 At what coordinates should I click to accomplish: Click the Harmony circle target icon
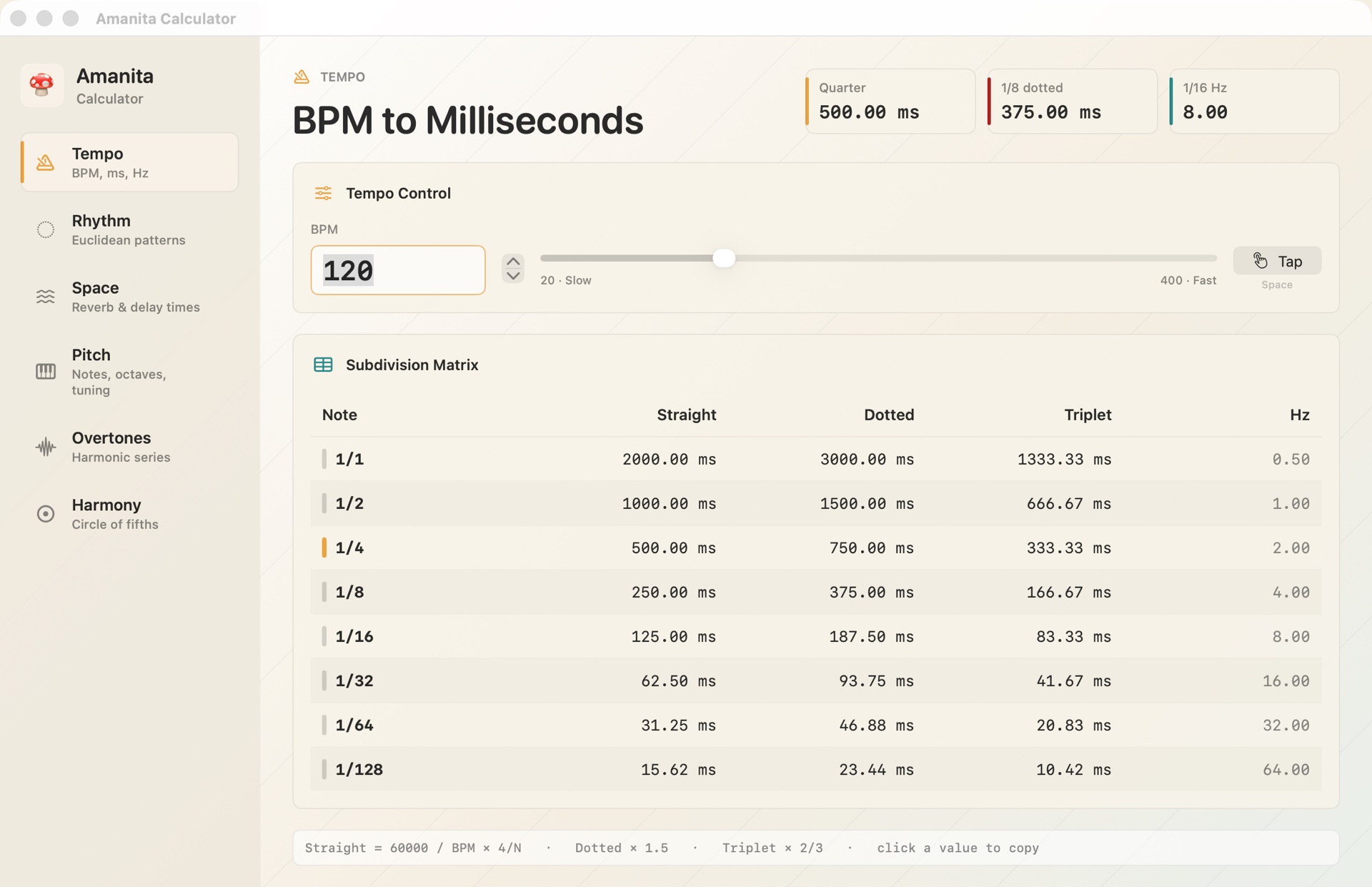coord(45,514)
